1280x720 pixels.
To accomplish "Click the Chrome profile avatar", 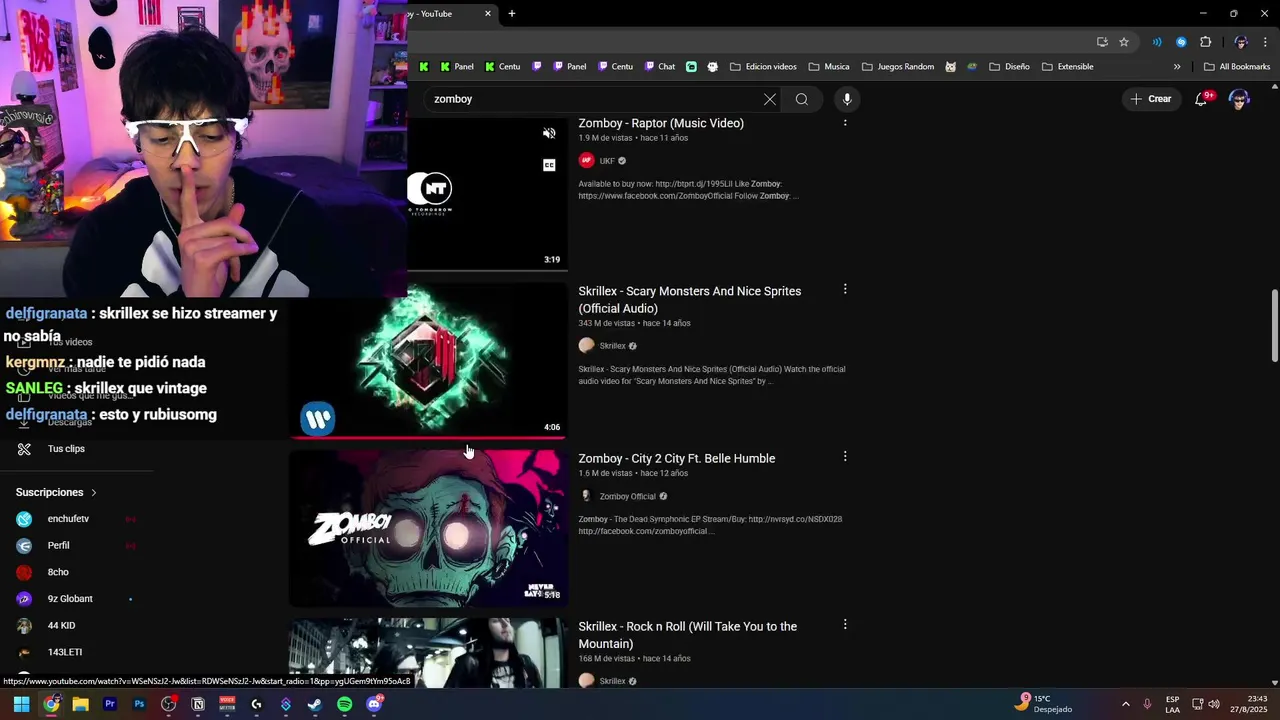I will 1241,42.
